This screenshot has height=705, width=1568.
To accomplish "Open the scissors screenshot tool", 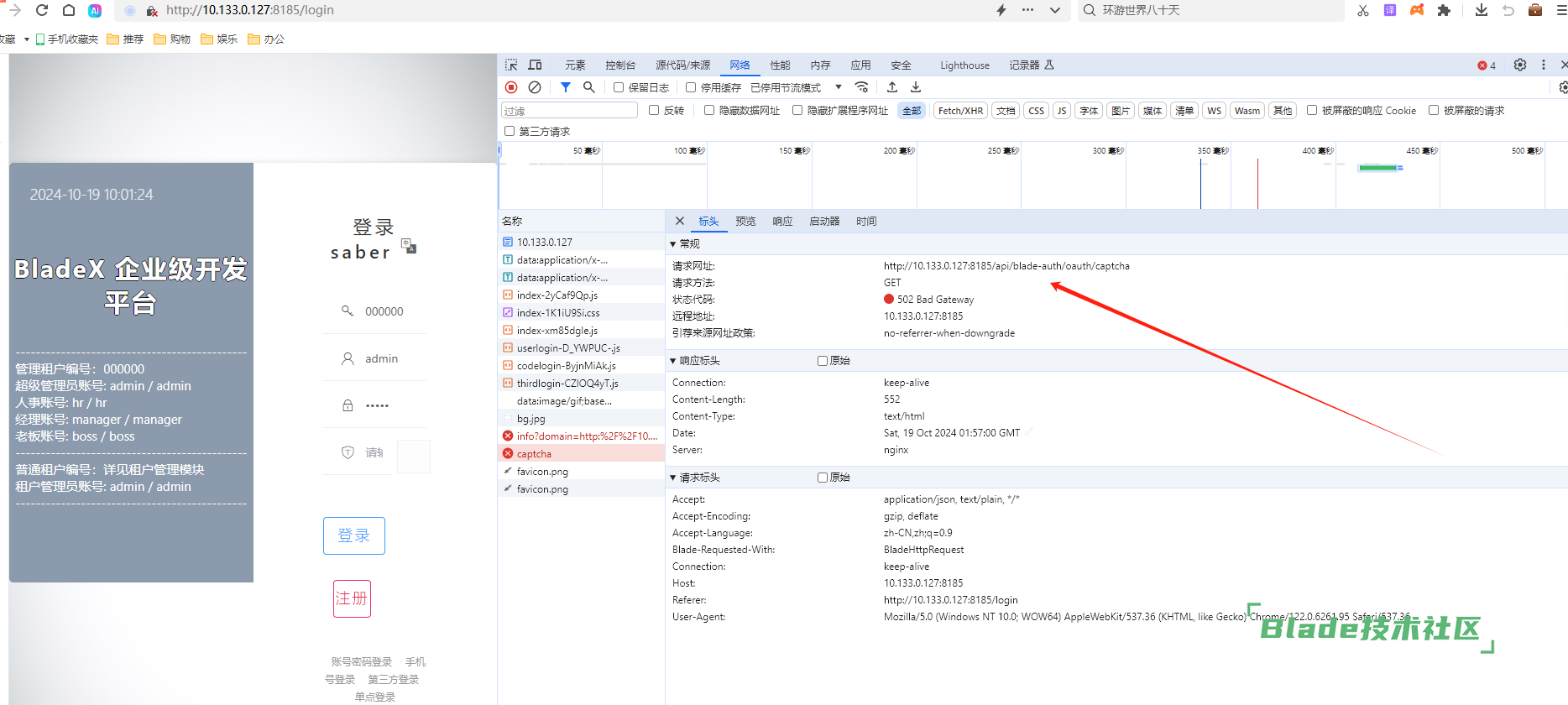I will (x=1363, y=10).
